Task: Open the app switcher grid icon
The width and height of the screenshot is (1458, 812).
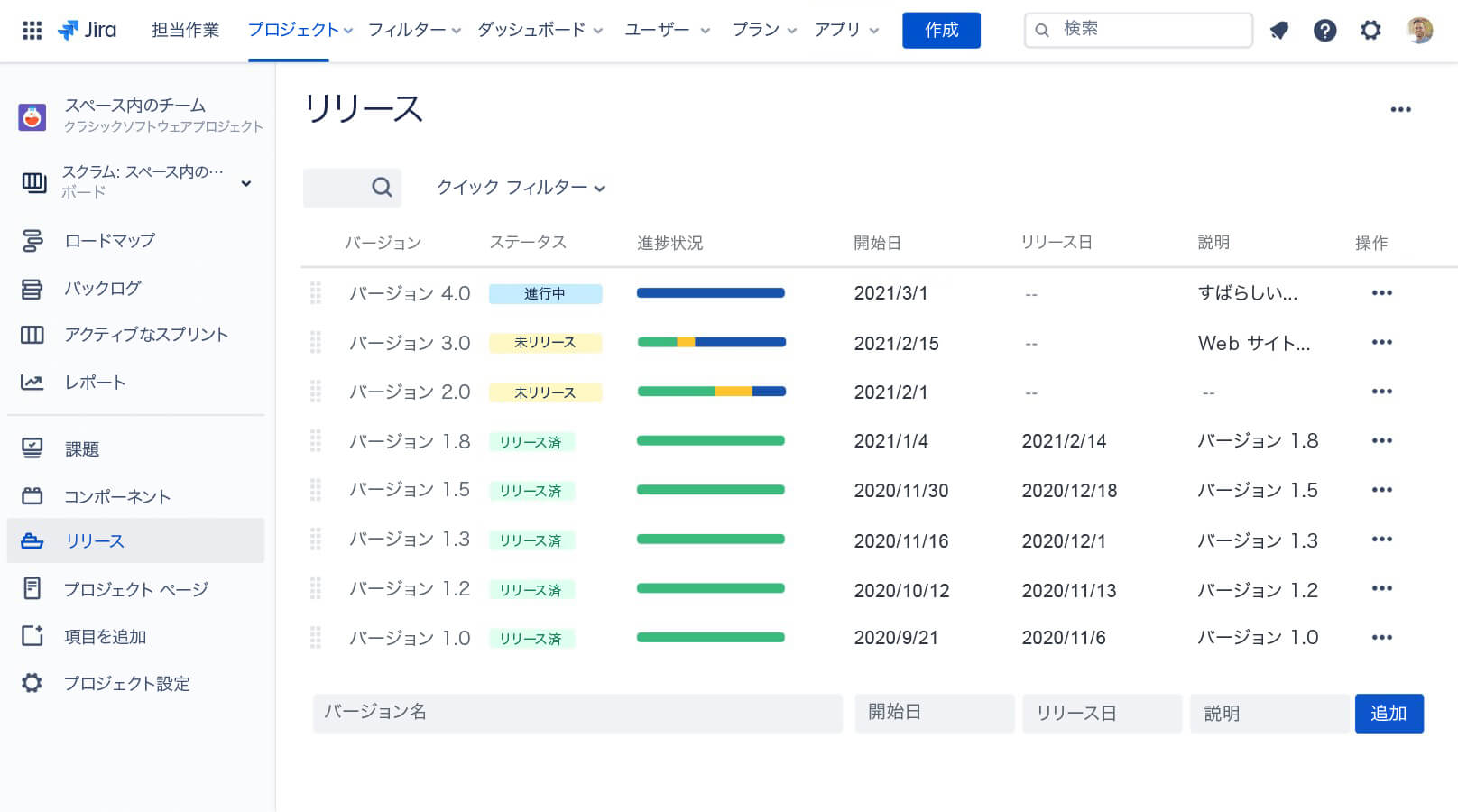Action: [x=32, y=30]
